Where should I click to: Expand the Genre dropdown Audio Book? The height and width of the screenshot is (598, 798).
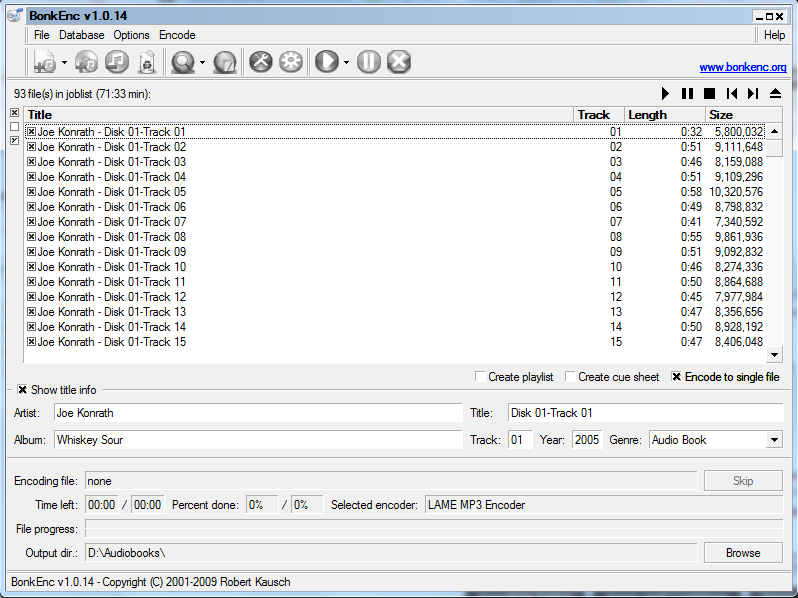click(774, 440)
